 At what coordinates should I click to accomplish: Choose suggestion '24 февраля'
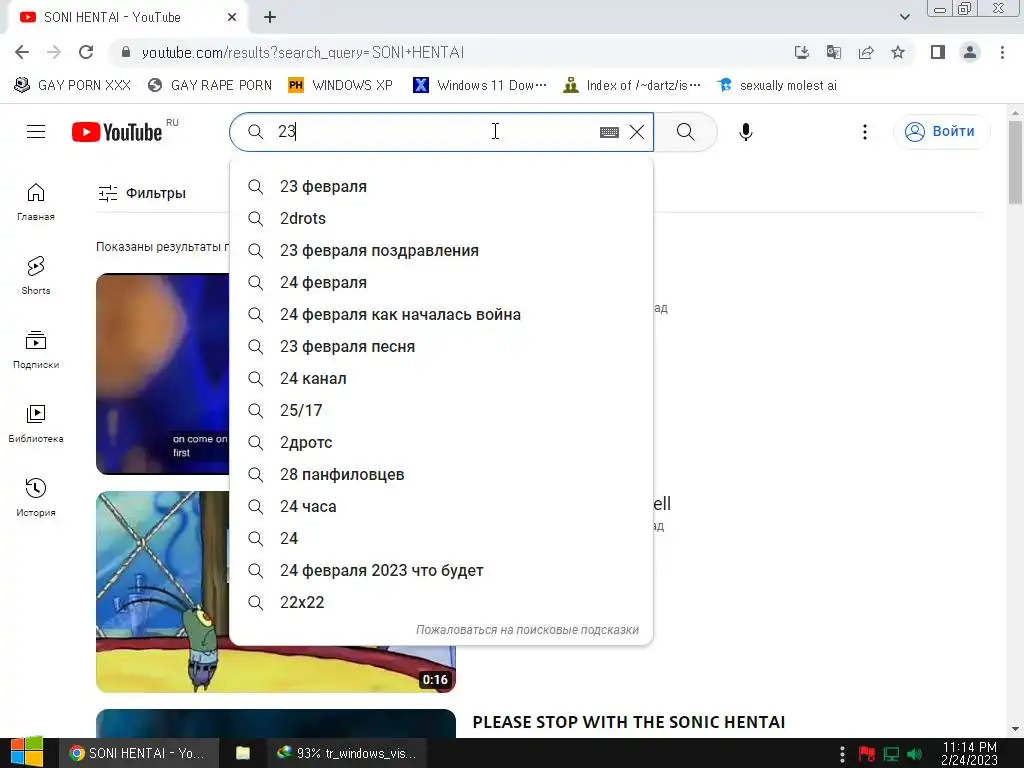point(441,283)
